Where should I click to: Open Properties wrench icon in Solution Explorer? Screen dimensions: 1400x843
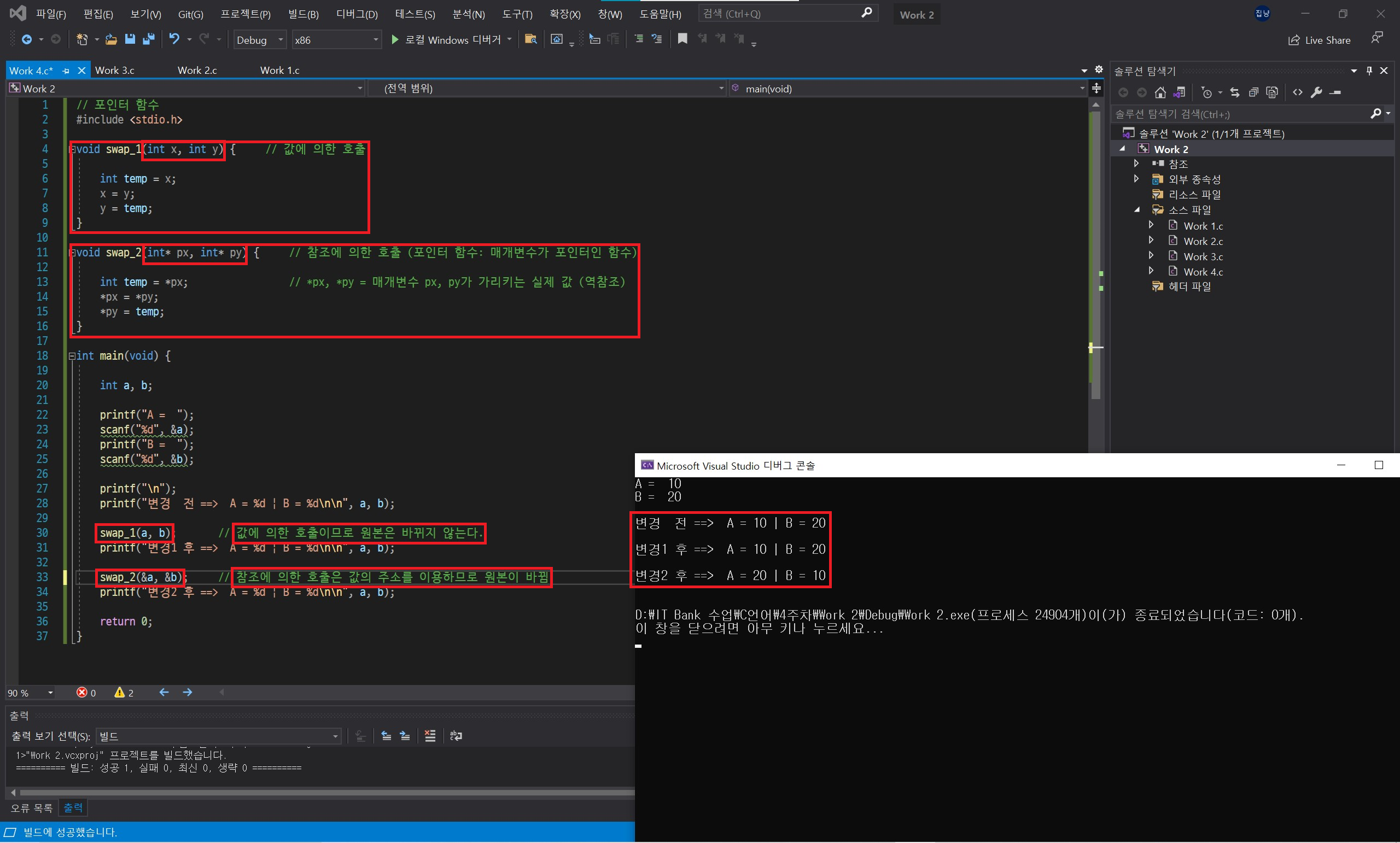(1316, 92)
